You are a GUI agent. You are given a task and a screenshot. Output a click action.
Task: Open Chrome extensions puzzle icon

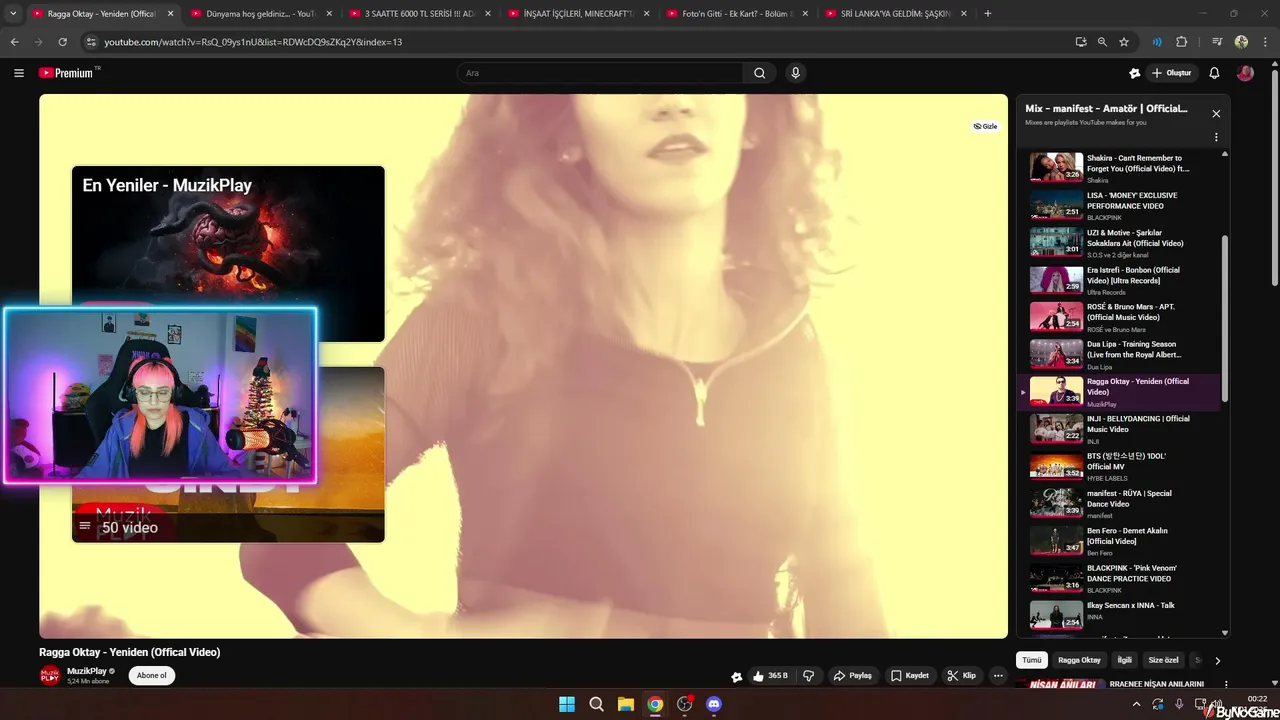tap(1181, 42)
